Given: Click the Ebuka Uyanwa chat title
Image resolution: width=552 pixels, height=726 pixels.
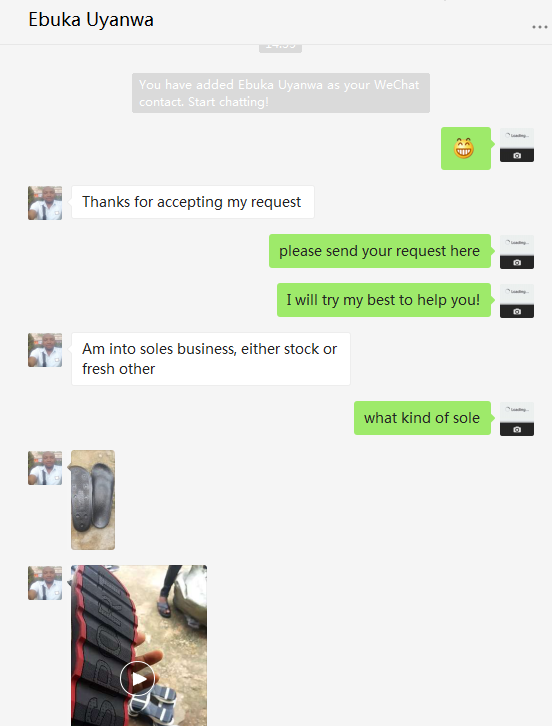Looking at the screenshot, I should (91, 20).
